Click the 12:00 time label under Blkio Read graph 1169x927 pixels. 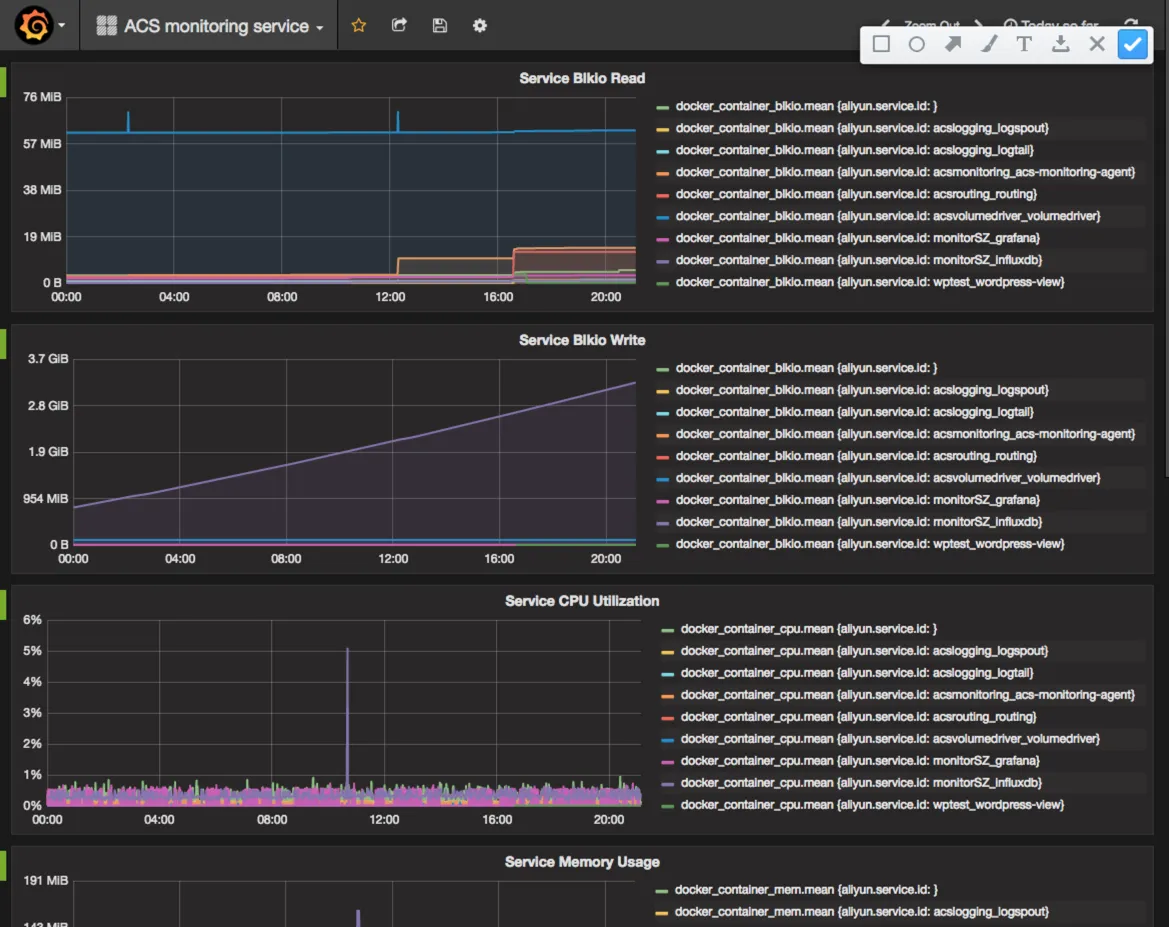coord(390,297)
